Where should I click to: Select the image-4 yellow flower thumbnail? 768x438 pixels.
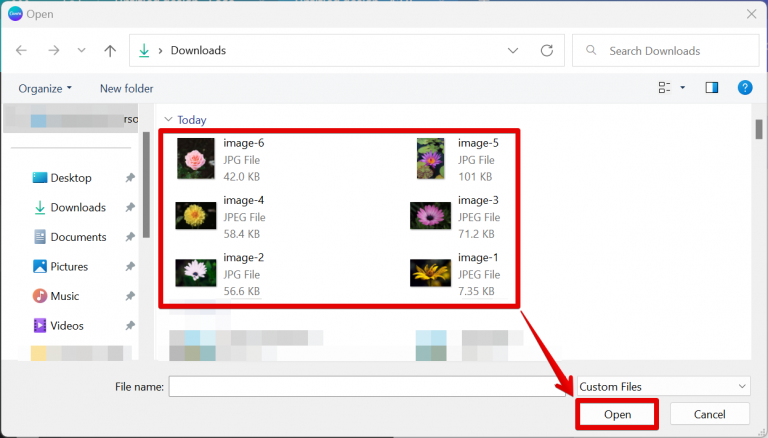coord(195,216)
